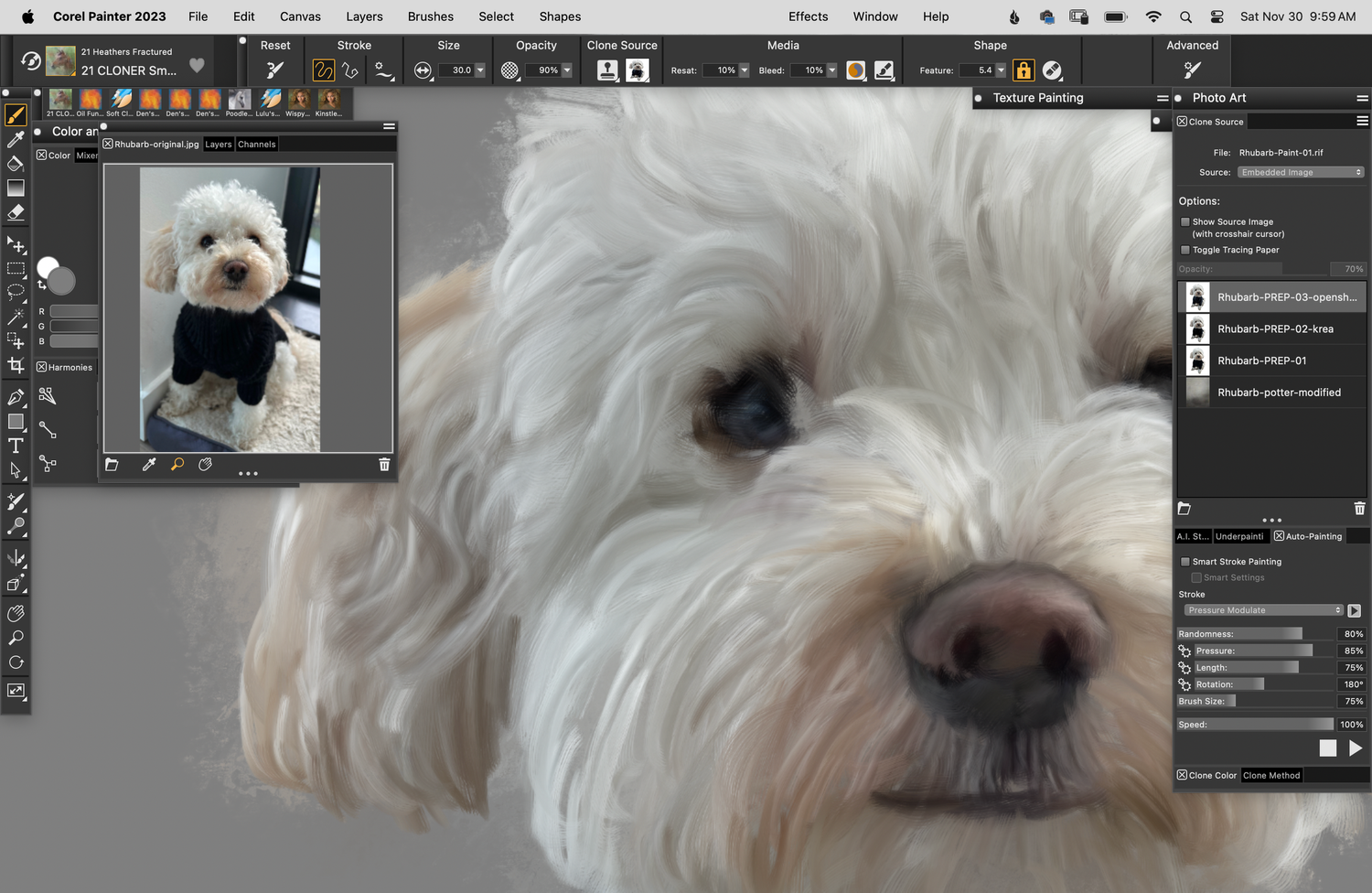Select Rhubarb-PREP-02-krea clone source
Screen dimensions: 1372x893
pos(1271,328)
